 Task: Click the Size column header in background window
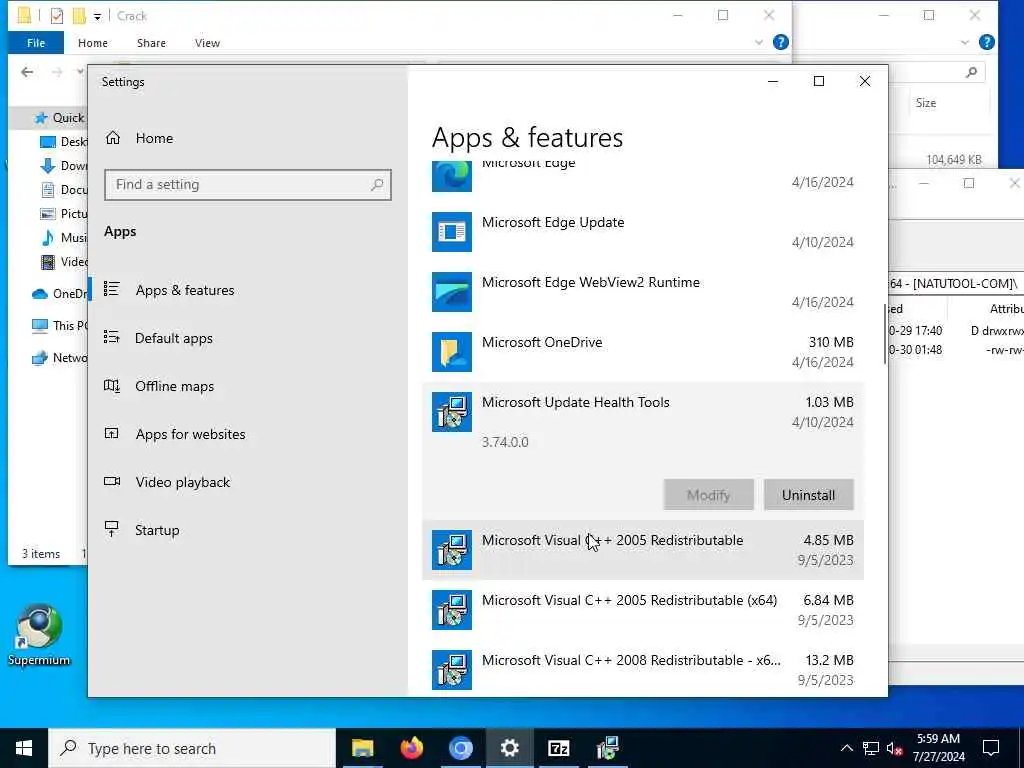[x=925, y=103]
